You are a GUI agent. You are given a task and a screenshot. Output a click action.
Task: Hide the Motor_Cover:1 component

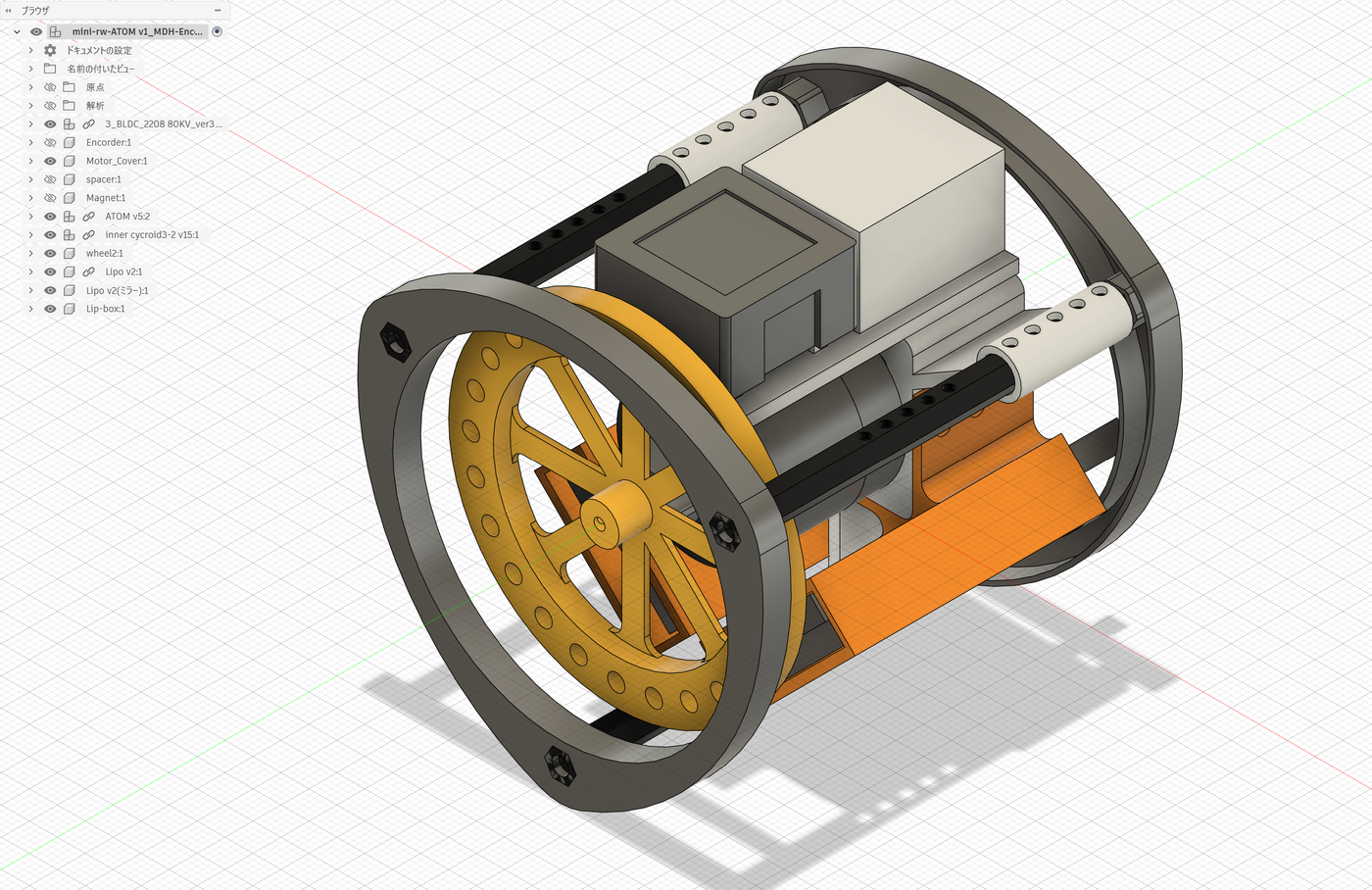50,161
